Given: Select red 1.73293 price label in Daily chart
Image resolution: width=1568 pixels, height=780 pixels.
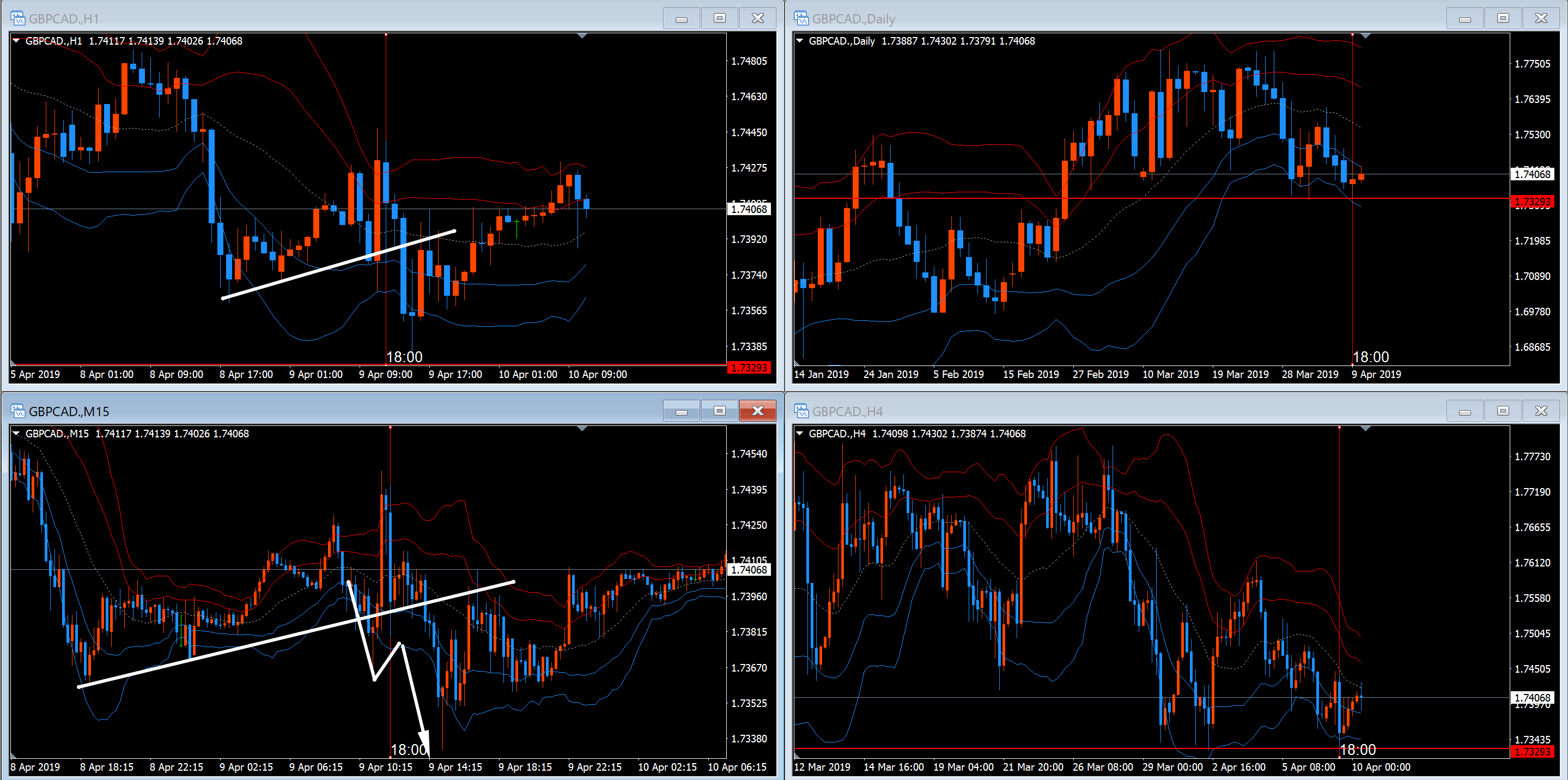Looking at the screenshot, I should 1532,202.
